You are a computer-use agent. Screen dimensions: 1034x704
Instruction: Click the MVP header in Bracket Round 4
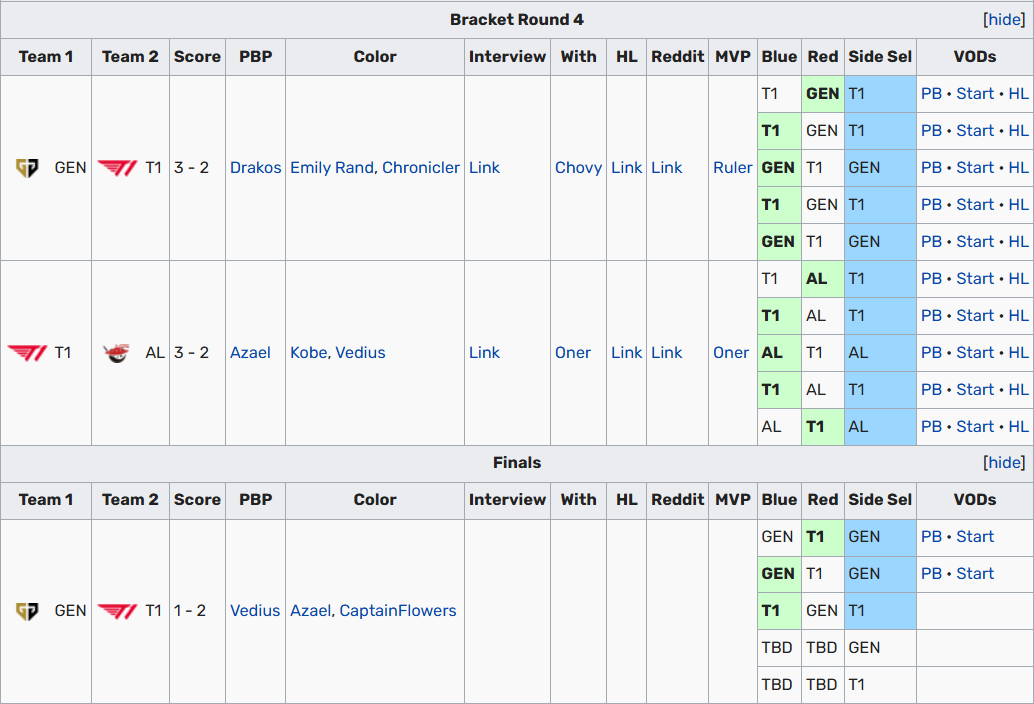point(733,57)
